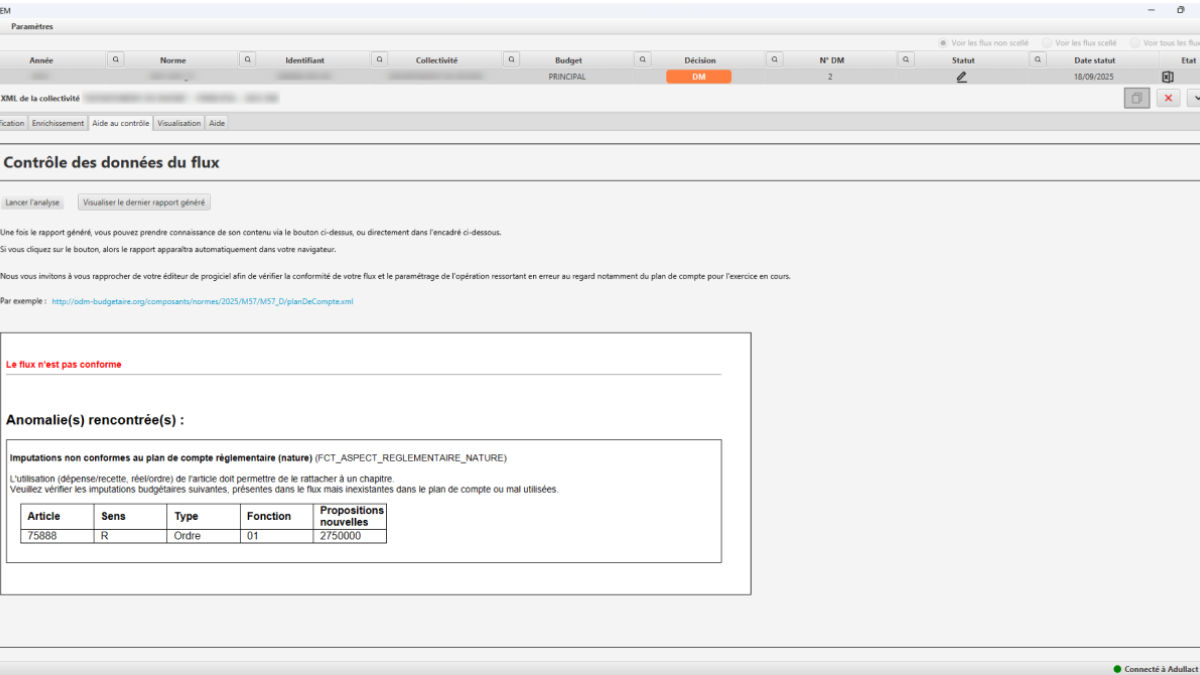Select "Voir les flux non scellé" radio
The width and height of the screenshot is (1200, 675).
(943, 43)
